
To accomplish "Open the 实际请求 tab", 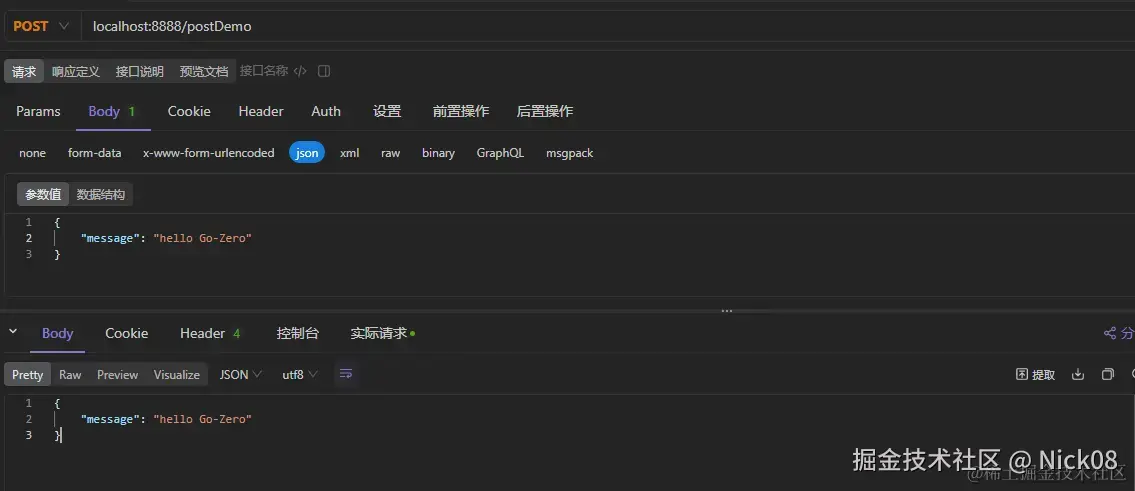I will (382, 333).
